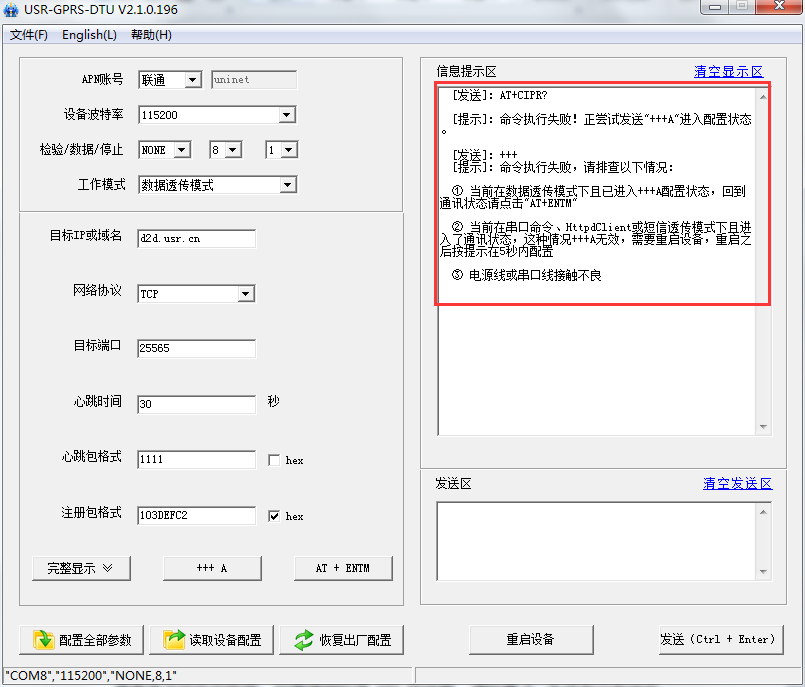Open the parity dropdown showing NONE
805x687 pixels.
(x=184, y=149)
